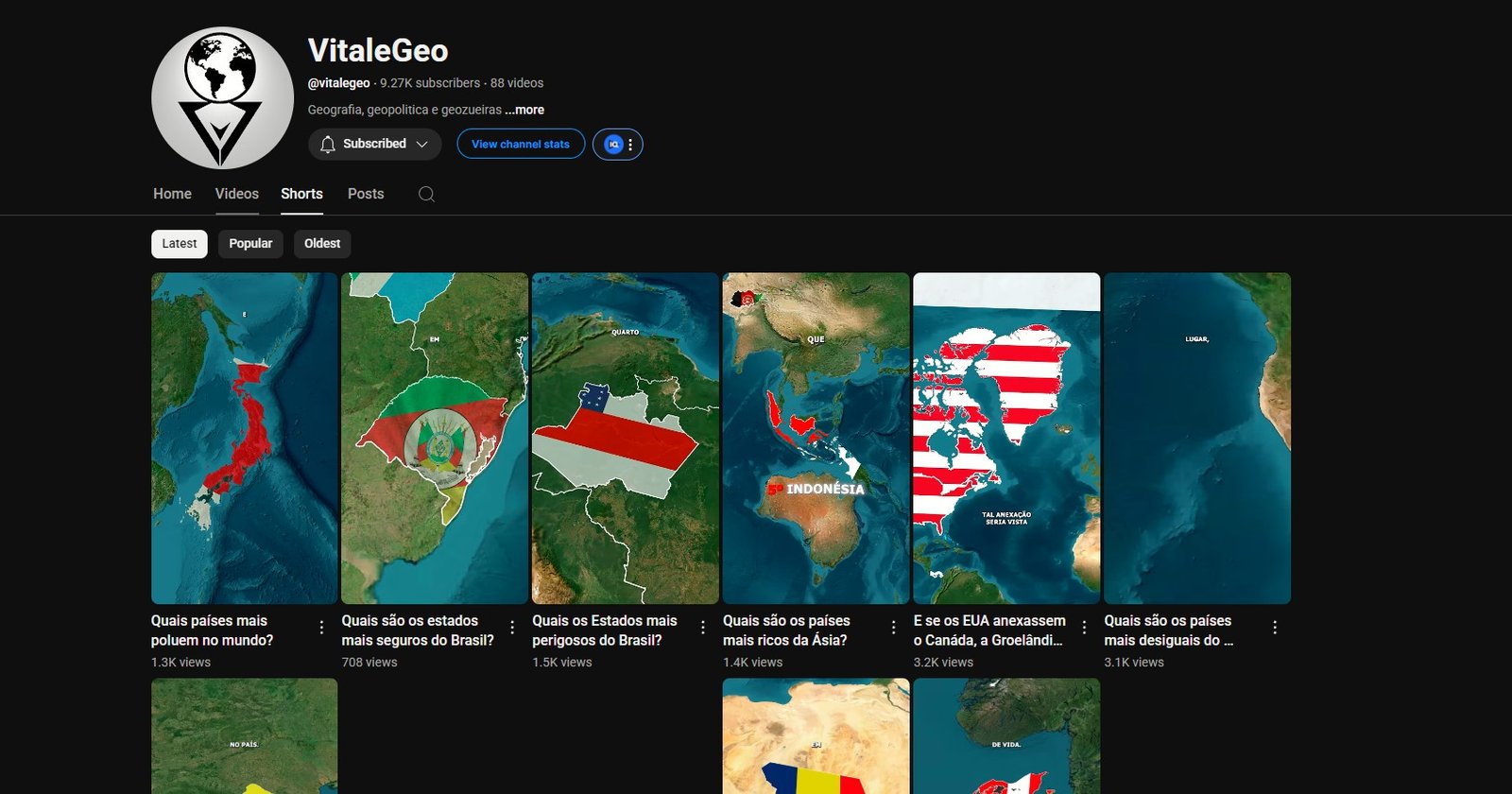
Task: Open more options for 'países mais desiguais' short
Action: [x=1275, y=628]
